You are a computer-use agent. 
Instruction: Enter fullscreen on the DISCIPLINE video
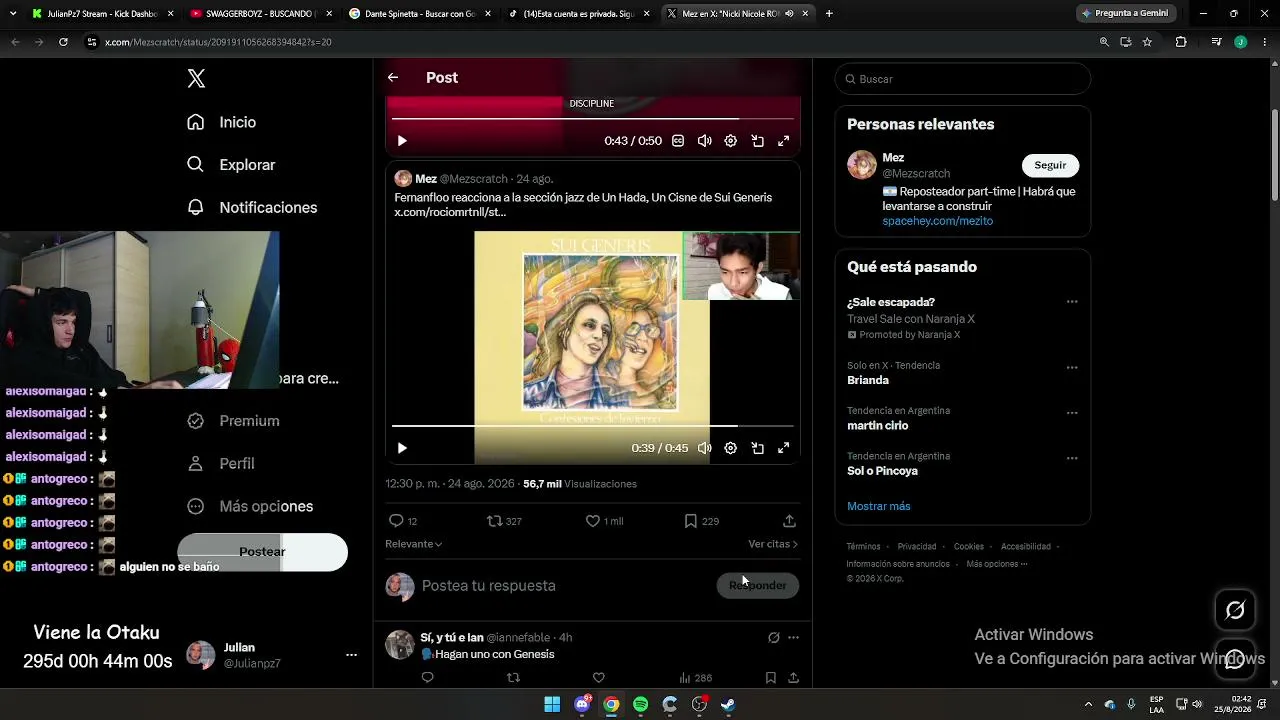coord(784,141)
